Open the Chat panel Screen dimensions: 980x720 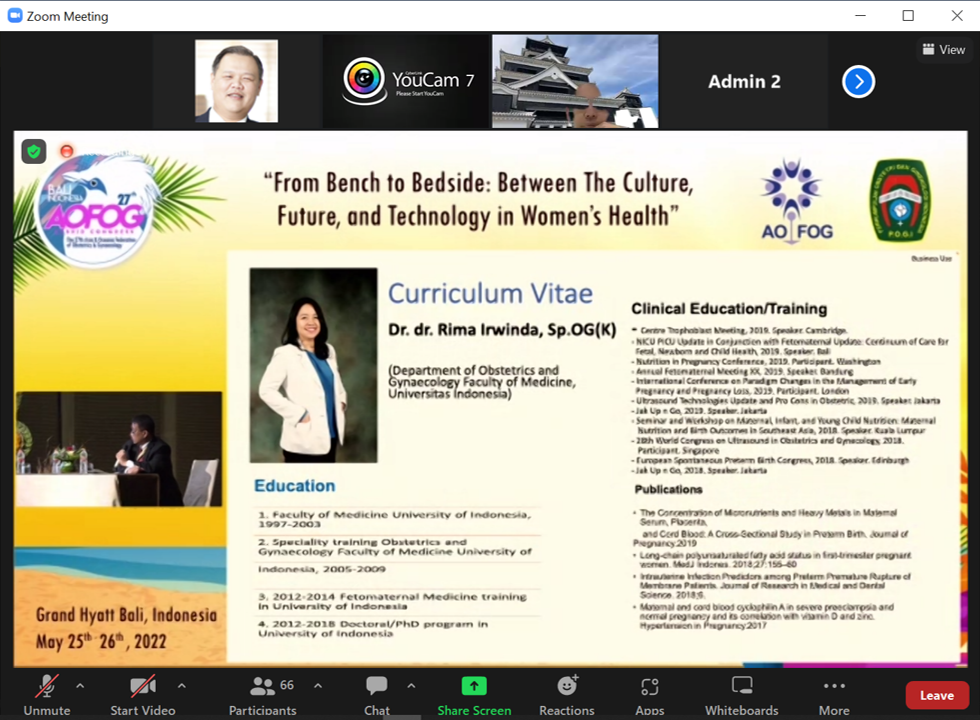point(377,694)
